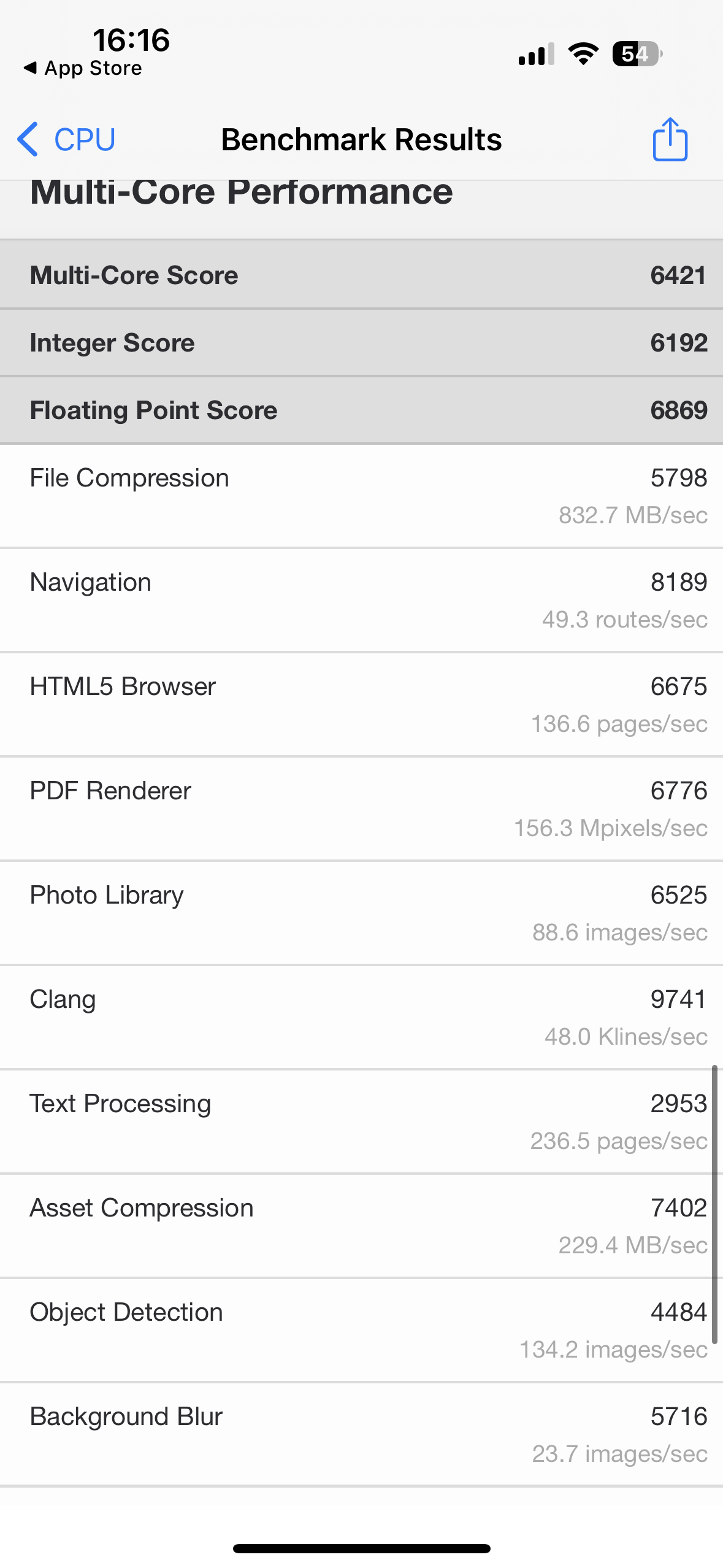Tap the Object Detection result row
The image size is (723, 1568).
pyautogui.click(x=361, y=1330)
